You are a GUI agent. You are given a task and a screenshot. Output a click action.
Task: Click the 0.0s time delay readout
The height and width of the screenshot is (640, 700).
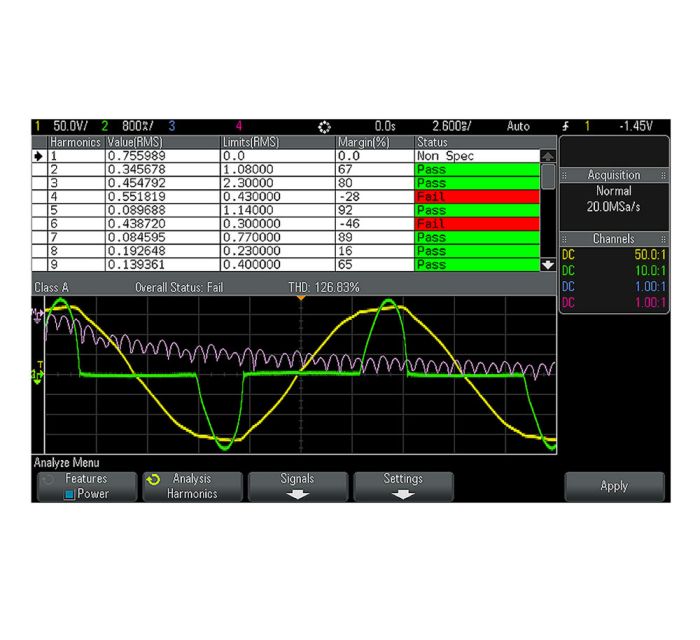tap(385, 126)
